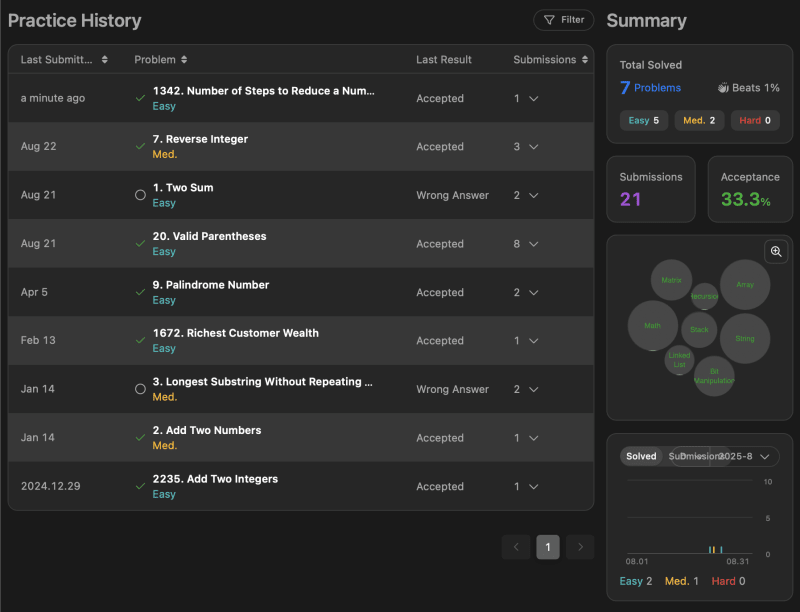
Task: Click the unsolved circle icon for Two Sum
Action: coord(140,195)
